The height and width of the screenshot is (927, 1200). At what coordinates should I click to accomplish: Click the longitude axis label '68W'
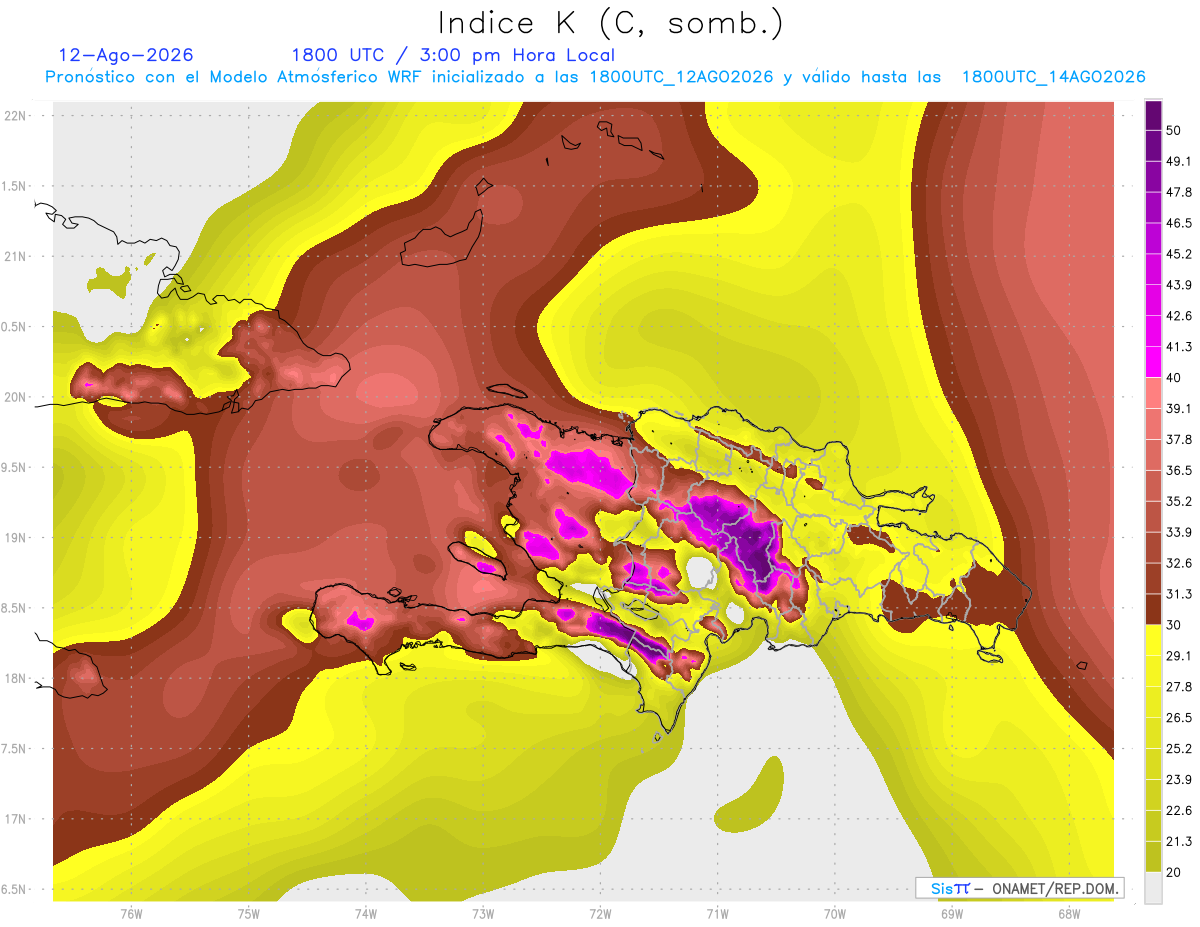click(x=1069, y=913)
